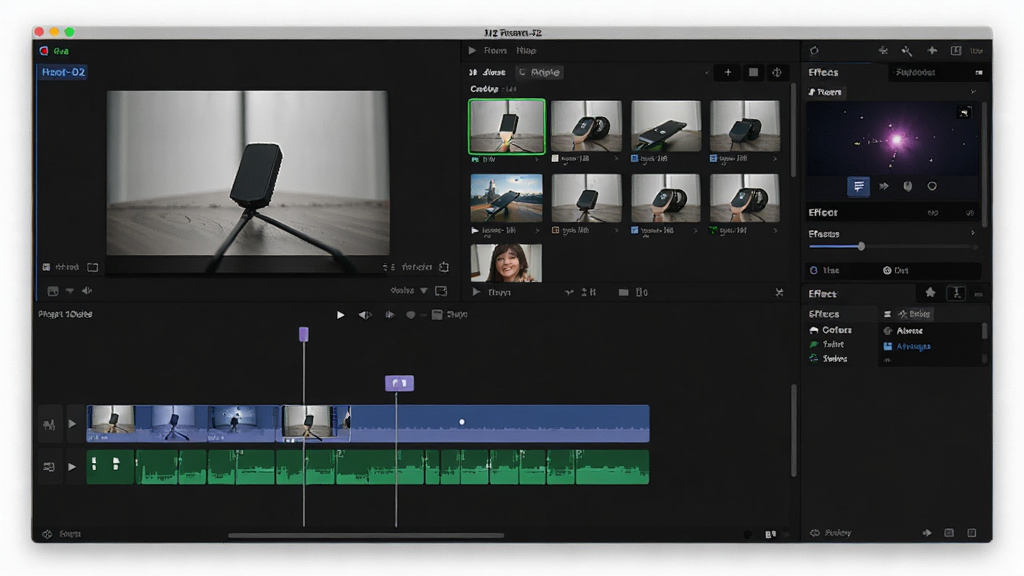Tick the white checkbox under the second top-row clip
The width and height of the screenshot is (1024, 576).
(555, 159)
